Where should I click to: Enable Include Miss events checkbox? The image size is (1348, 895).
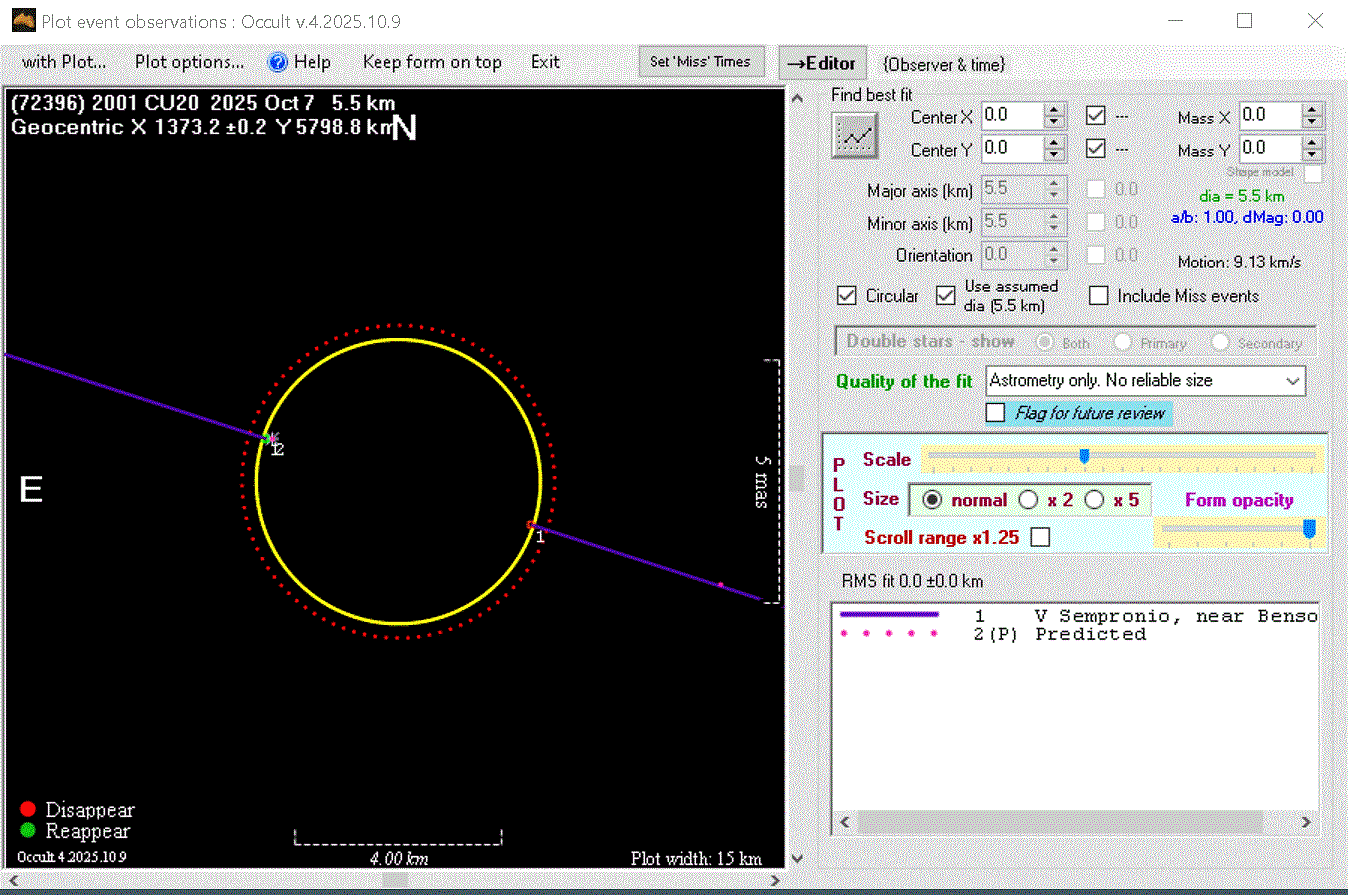(x=1099, y=296)
